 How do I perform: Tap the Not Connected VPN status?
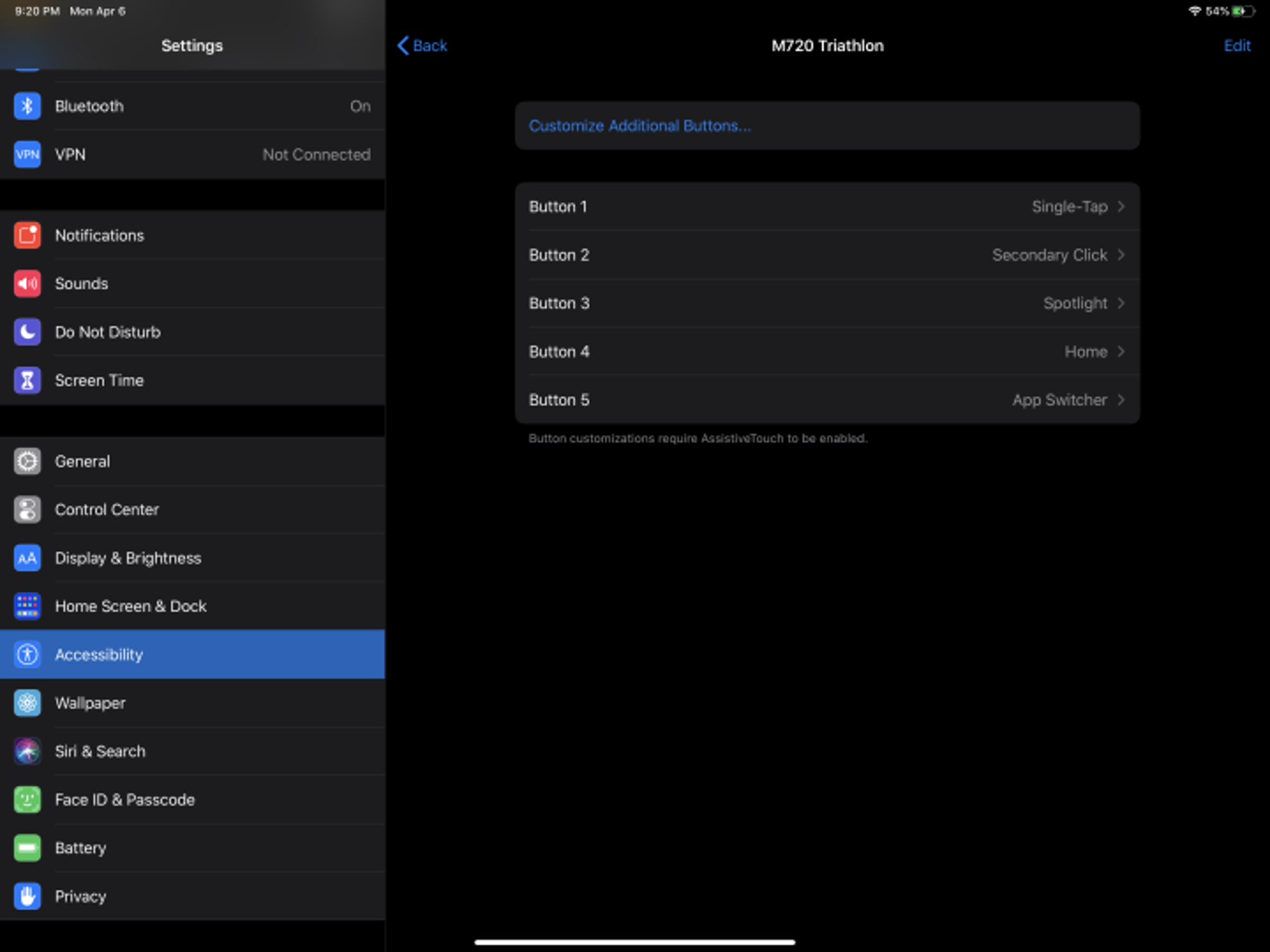316,154
